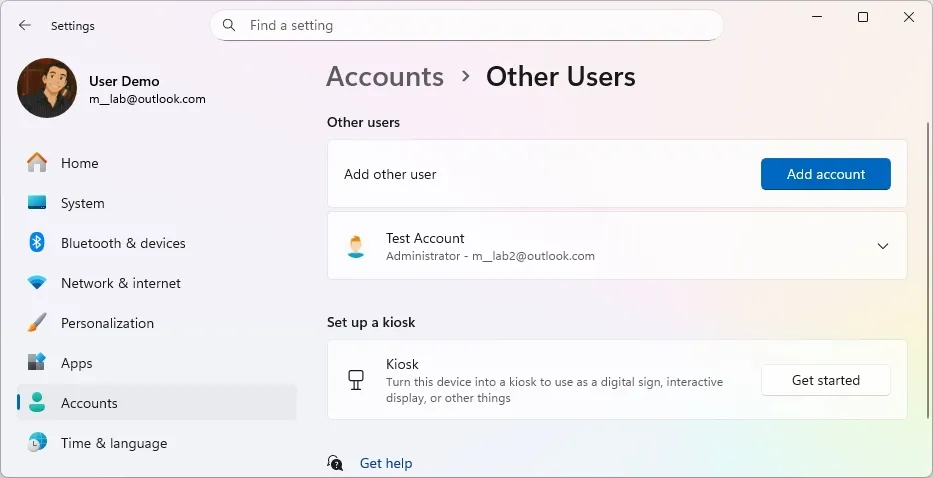Close the Settings window

[x=909, y=17]
